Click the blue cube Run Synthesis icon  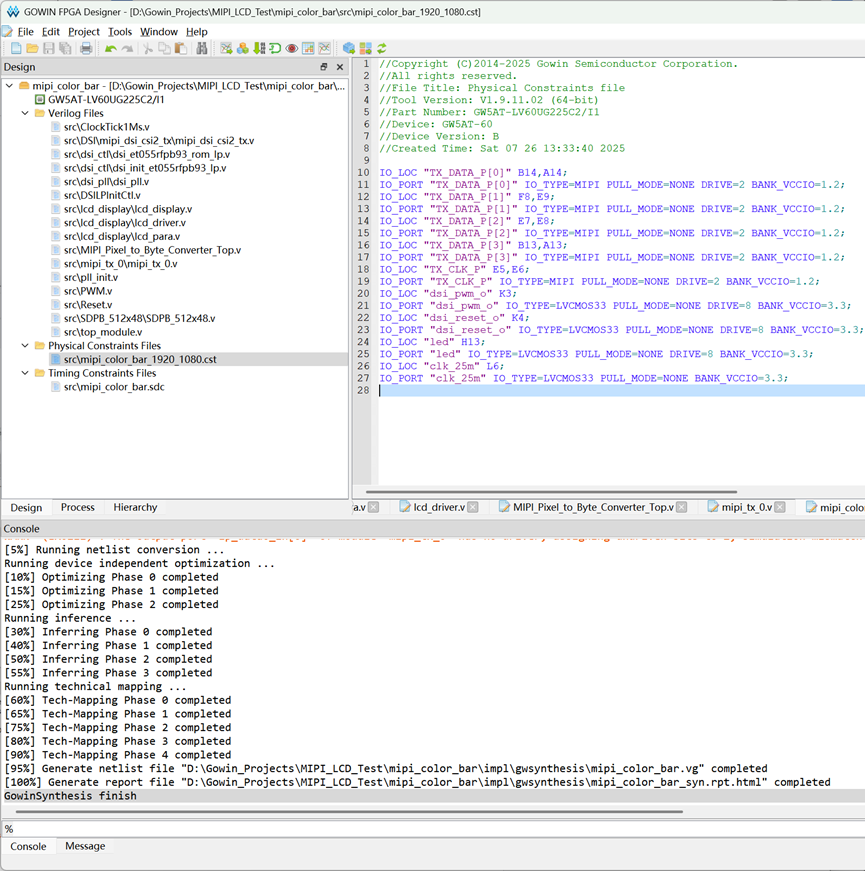coord(349,48)
